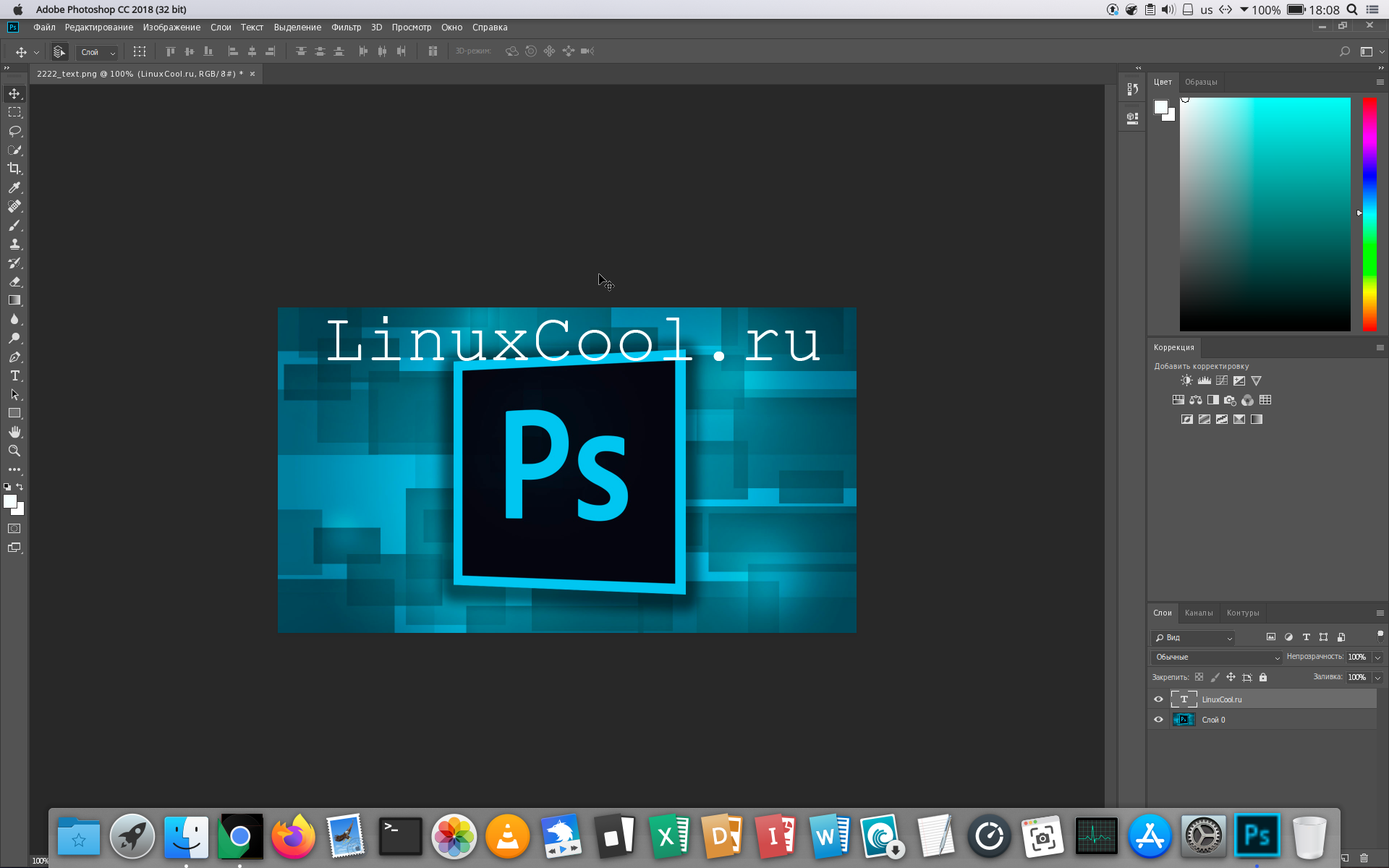This screenshot has width=1389, height=868.
Task: Toggle the layer filter switch
Action: tap(1380, 637)
